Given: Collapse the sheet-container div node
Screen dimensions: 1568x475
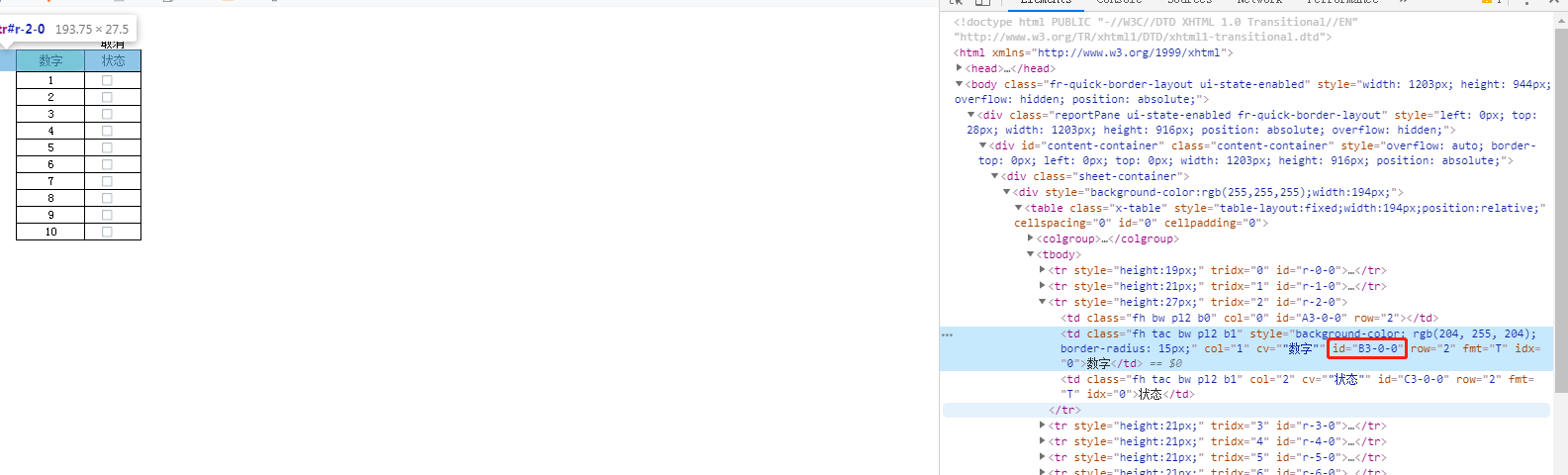Looking at the screenshot, I should tap(994, 176).
